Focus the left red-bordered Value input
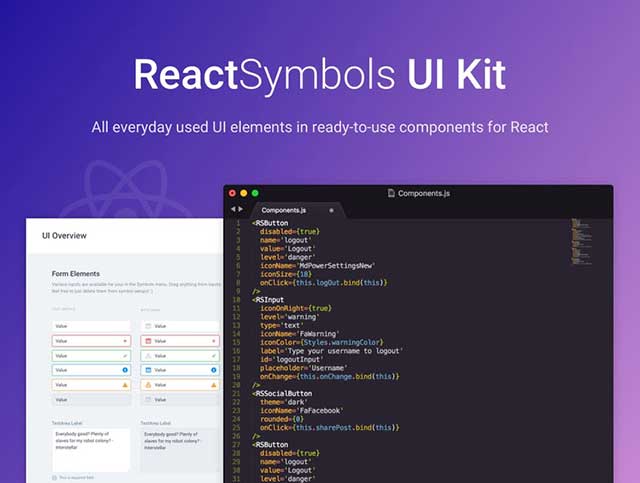The width and height of the screenshot is (640, 483). (91, 341)
